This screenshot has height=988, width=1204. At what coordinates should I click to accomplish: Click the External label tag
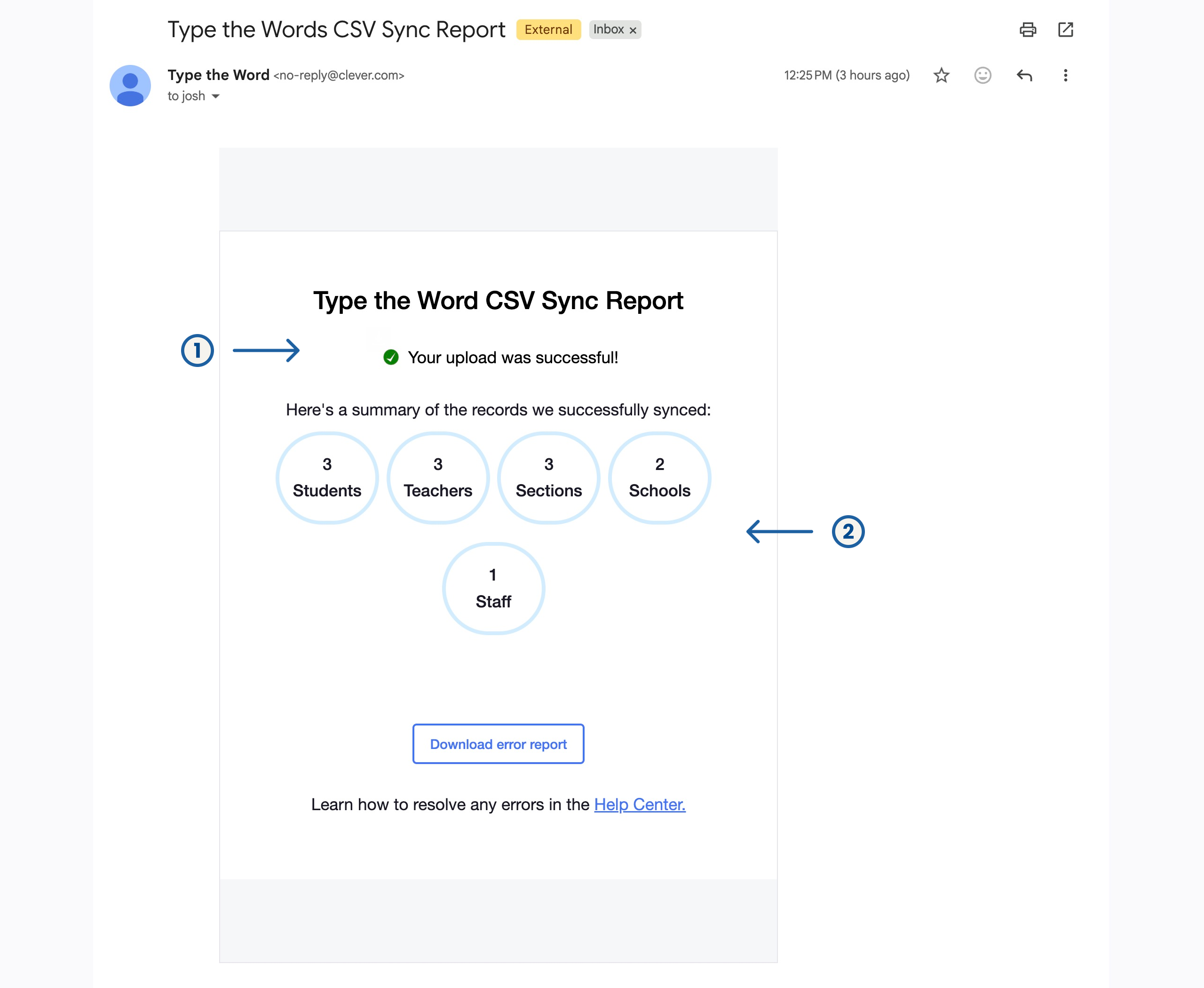coord(548,30)
